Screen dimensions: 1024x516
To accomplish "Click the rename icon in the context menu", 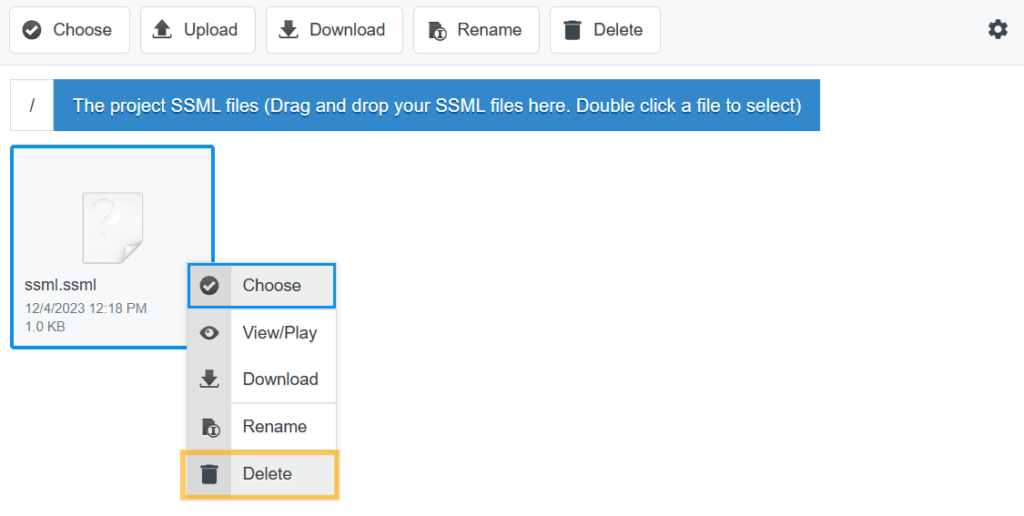I will [209, 427].
